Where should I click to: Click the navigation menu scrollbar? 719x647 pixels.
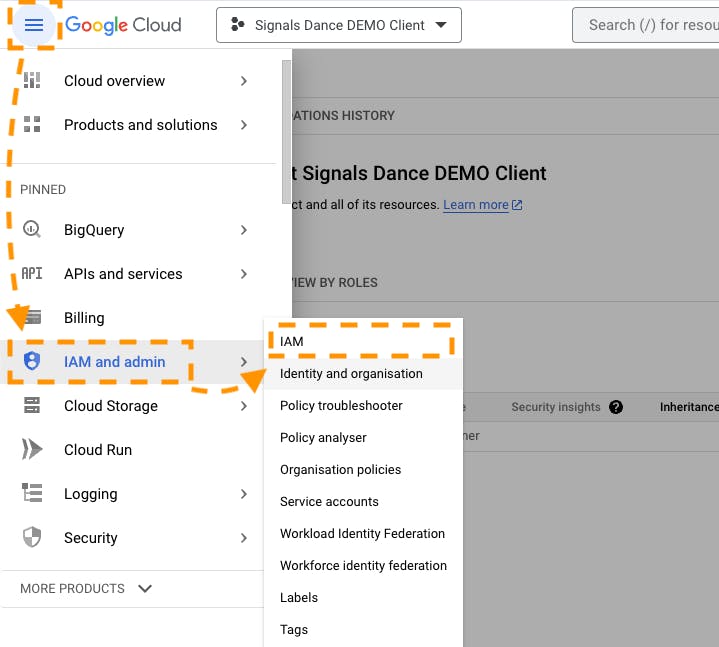287,133
